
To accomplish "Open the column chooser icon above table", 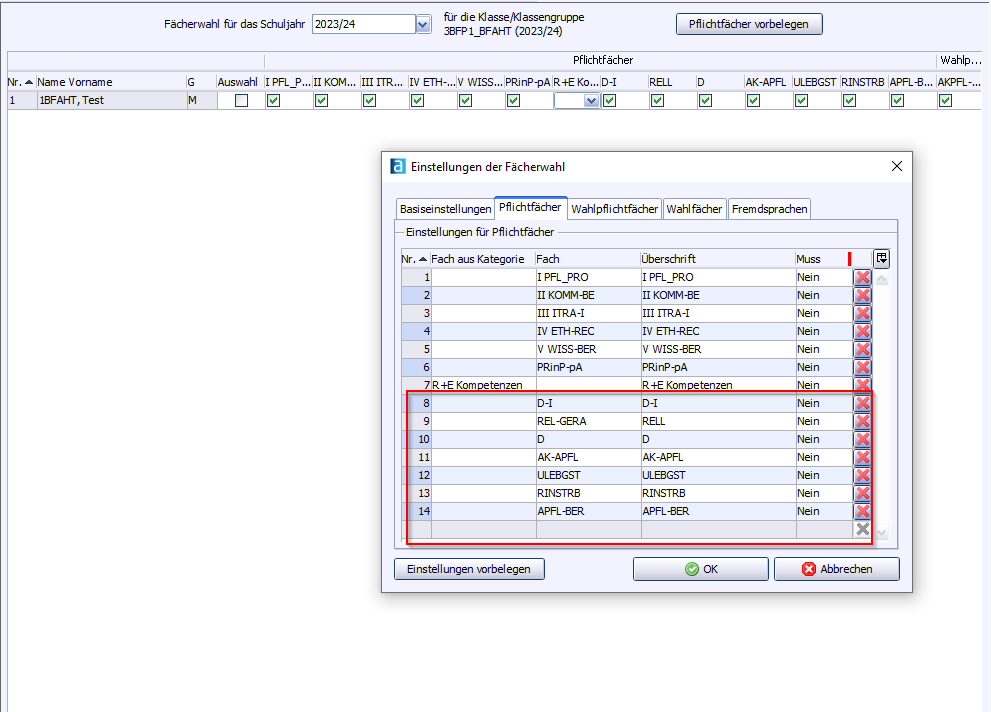I will 881,258.
